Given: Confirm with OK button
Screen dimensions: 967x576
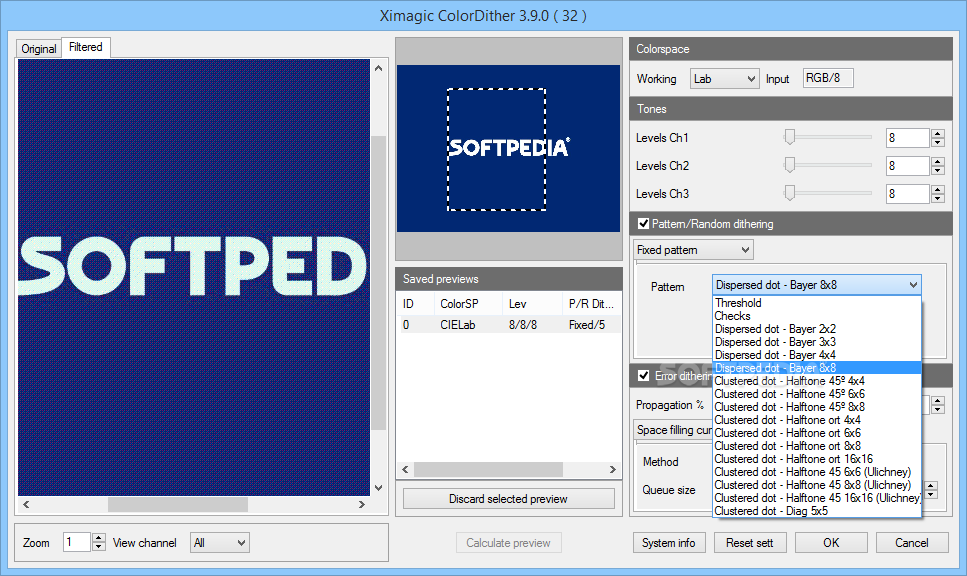Looking at the screenshot, I should [831, 543].
